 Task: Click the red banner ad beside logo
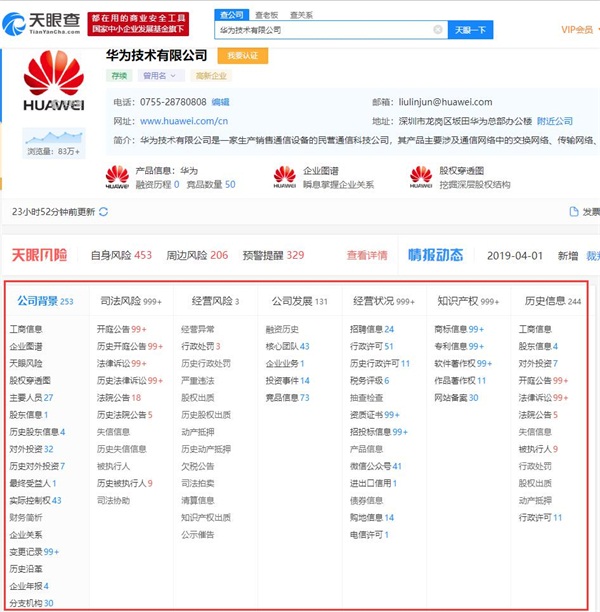pos(138,24)
